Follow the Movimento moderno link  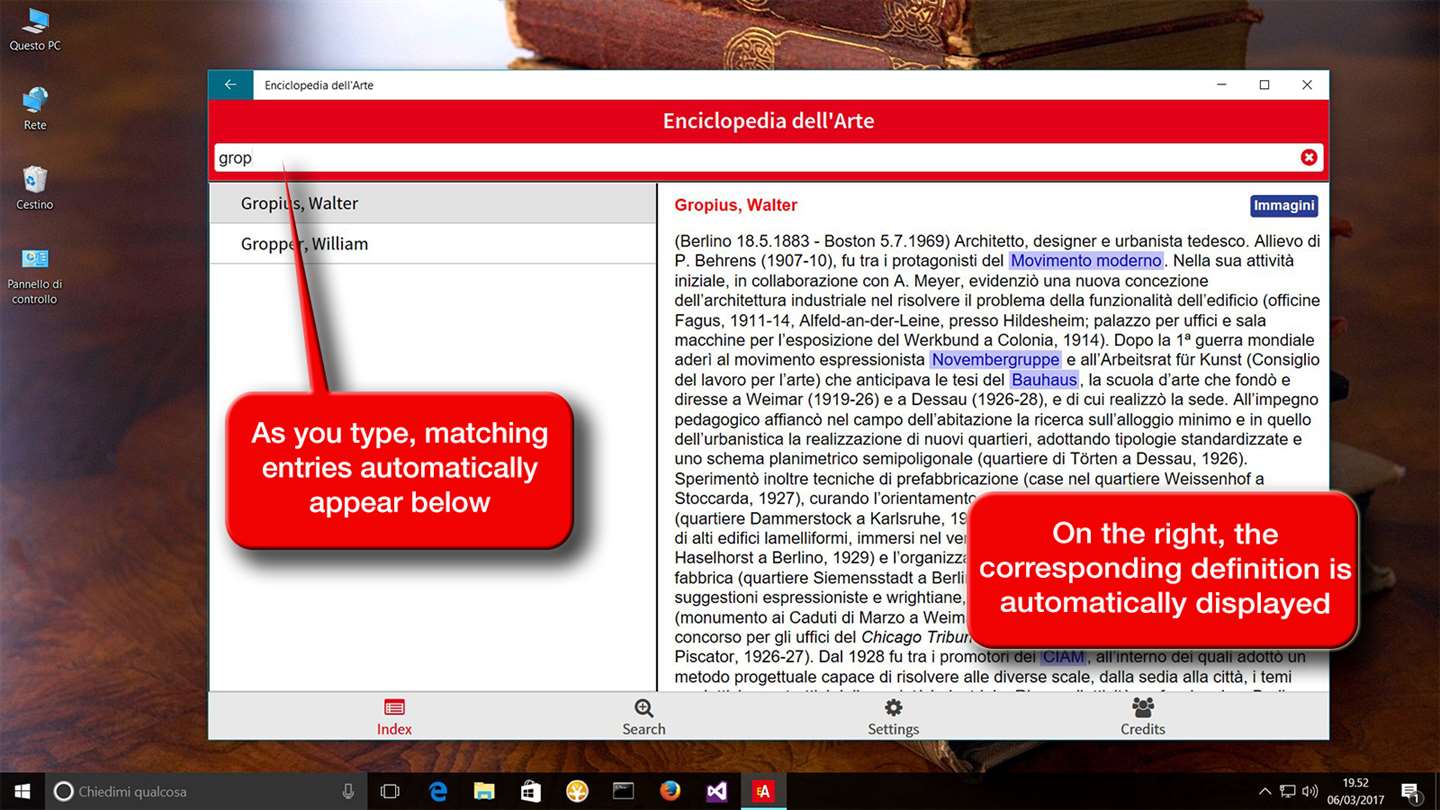1086,261
